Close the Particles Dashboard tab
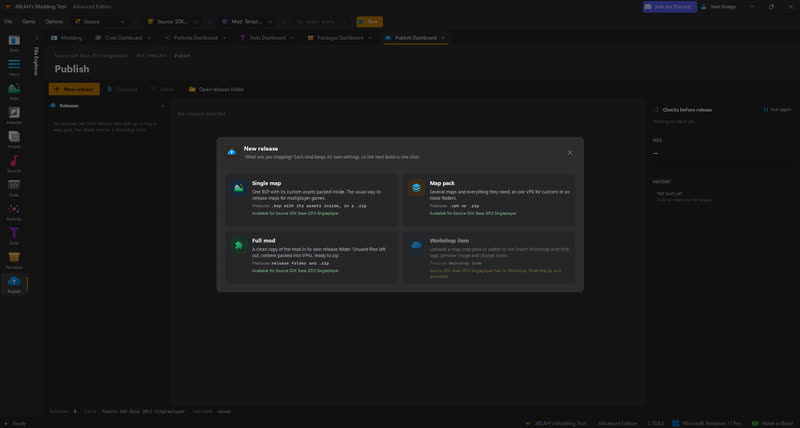The height and width of the screenshot is (428, 800). coord(224,38)
